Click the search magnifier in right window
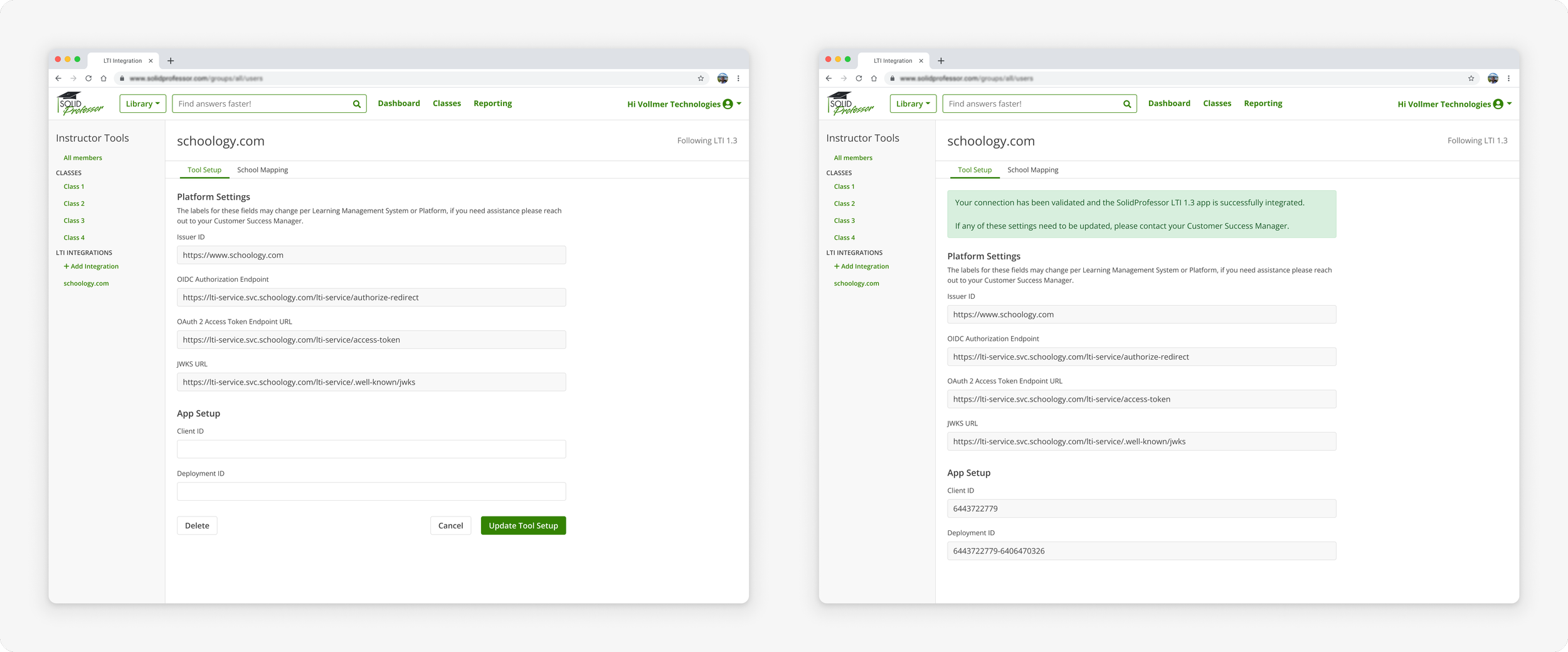1568x652 pixels. coord(1127,104)
